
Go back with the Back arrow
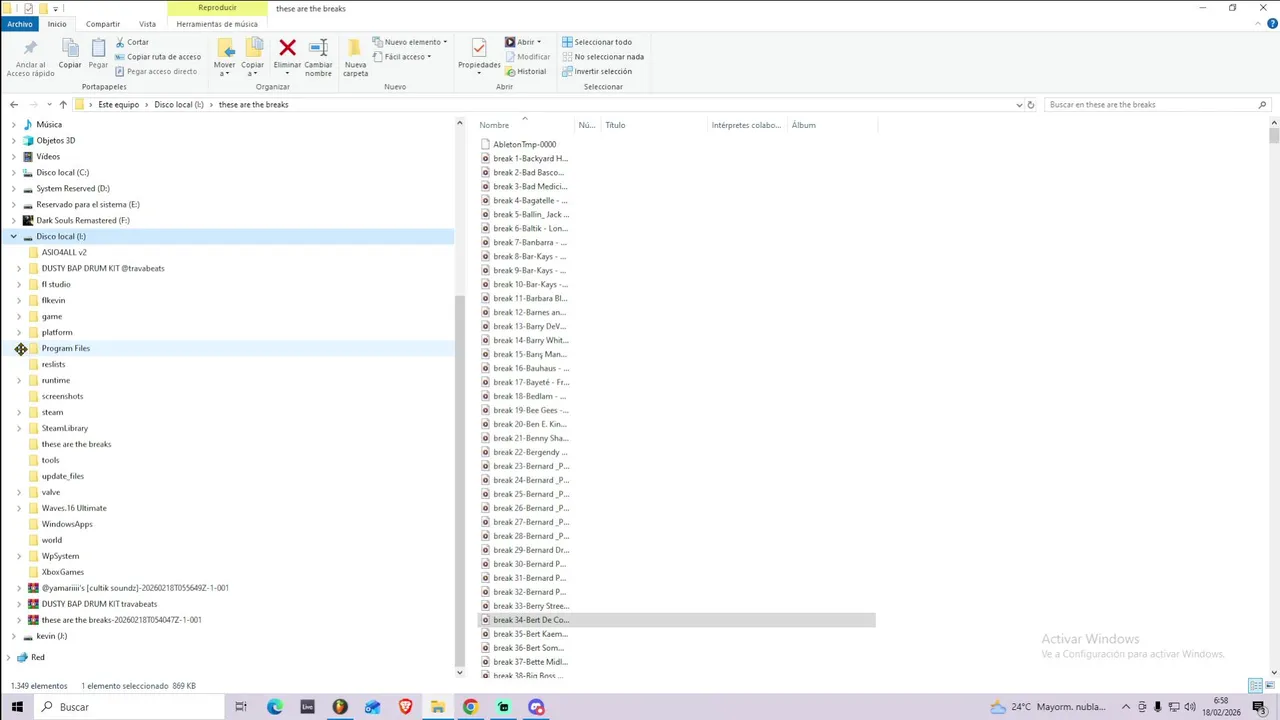click(13, 104)
